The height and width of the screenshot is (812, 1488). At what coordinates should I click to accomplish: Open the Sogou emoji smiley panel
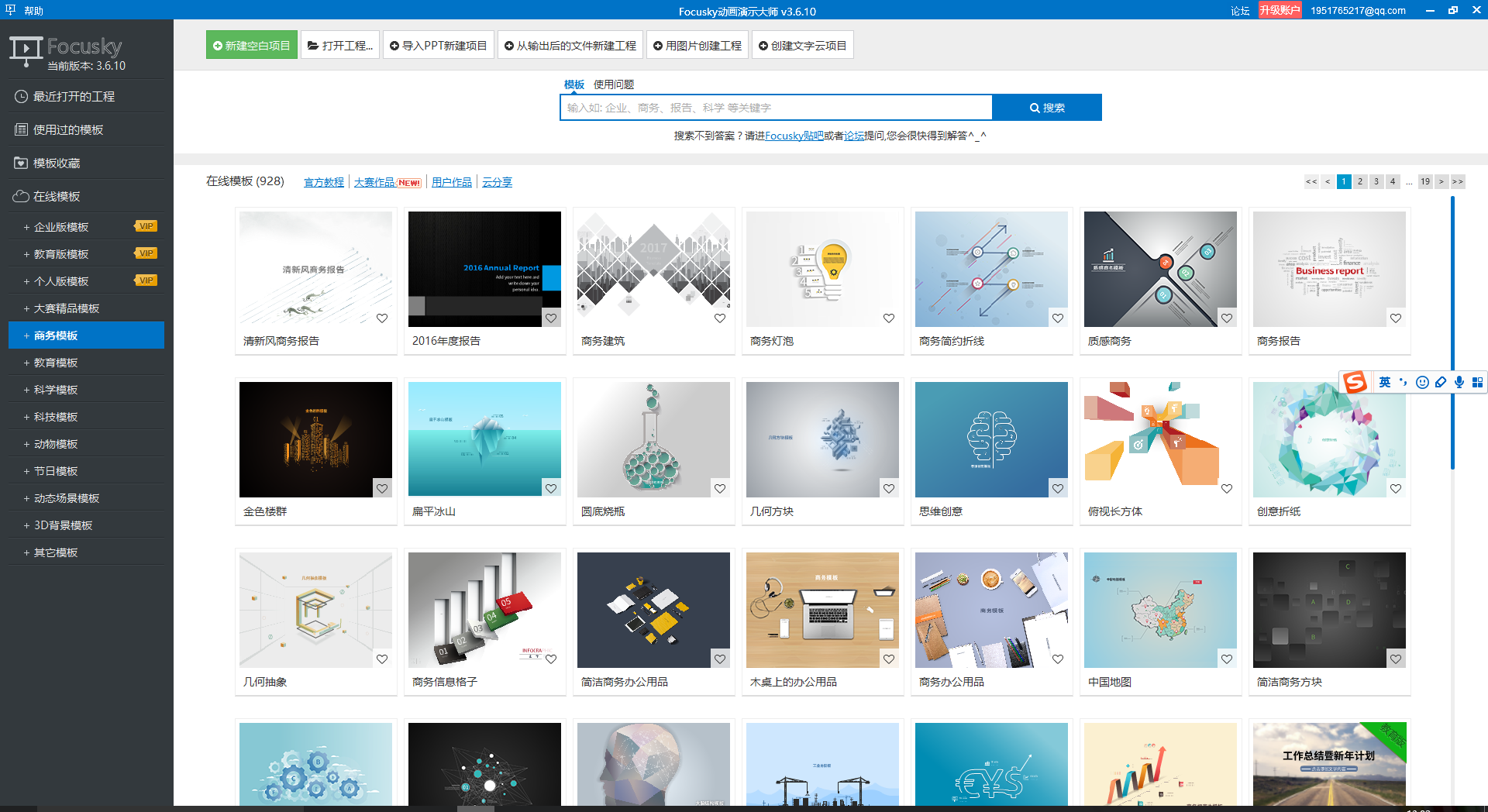tap(1422, 382)
